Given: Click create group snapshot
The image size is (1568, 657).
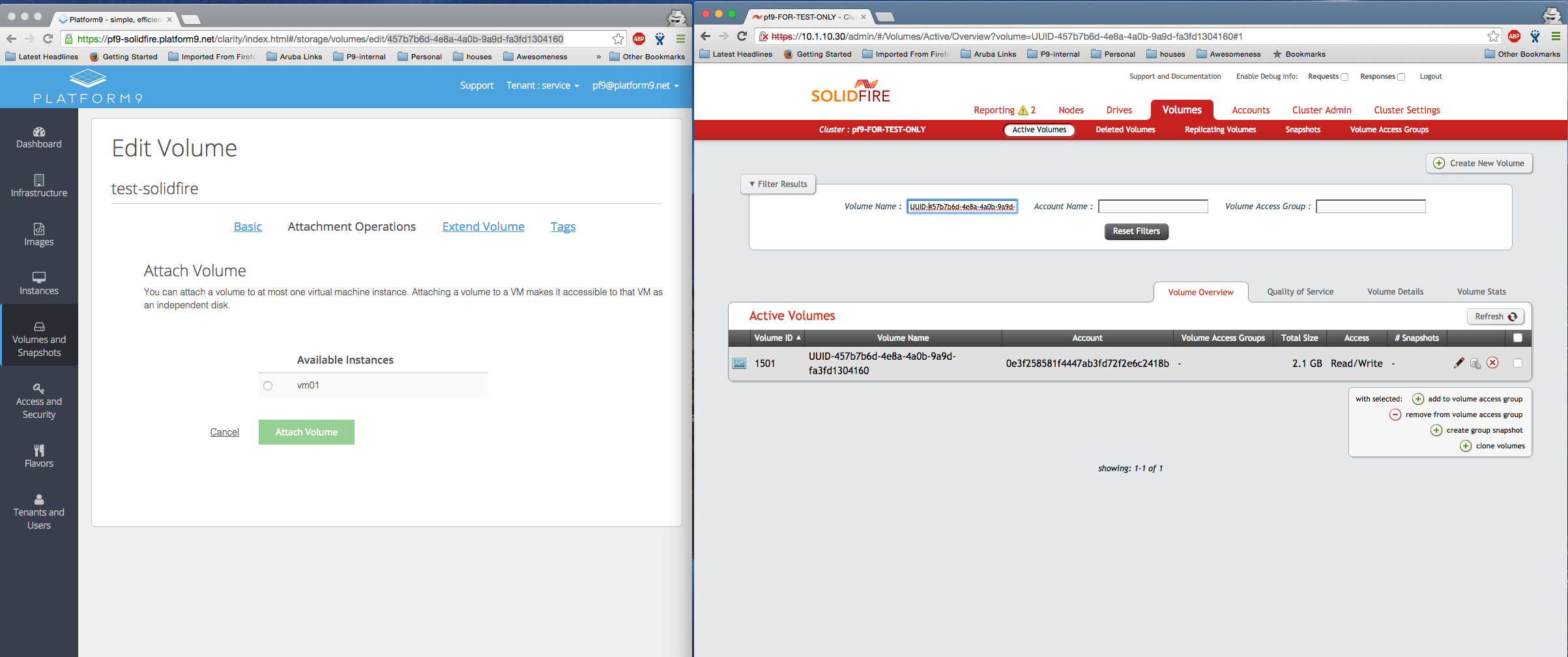Looking at the screenshot, I should [1476, 430].
